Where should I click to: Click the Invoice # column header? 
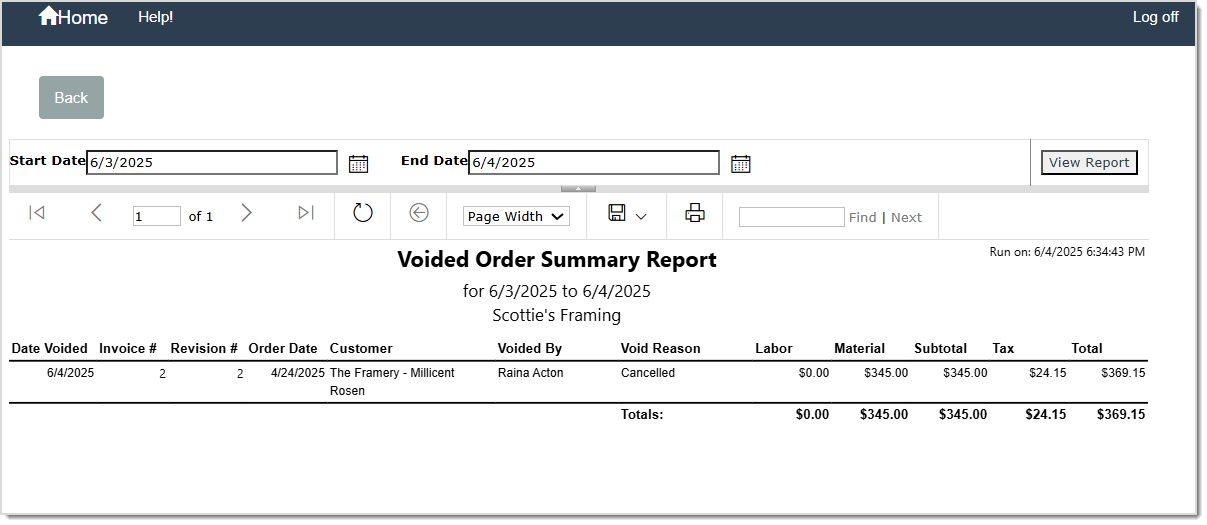[x=128, y=348]
